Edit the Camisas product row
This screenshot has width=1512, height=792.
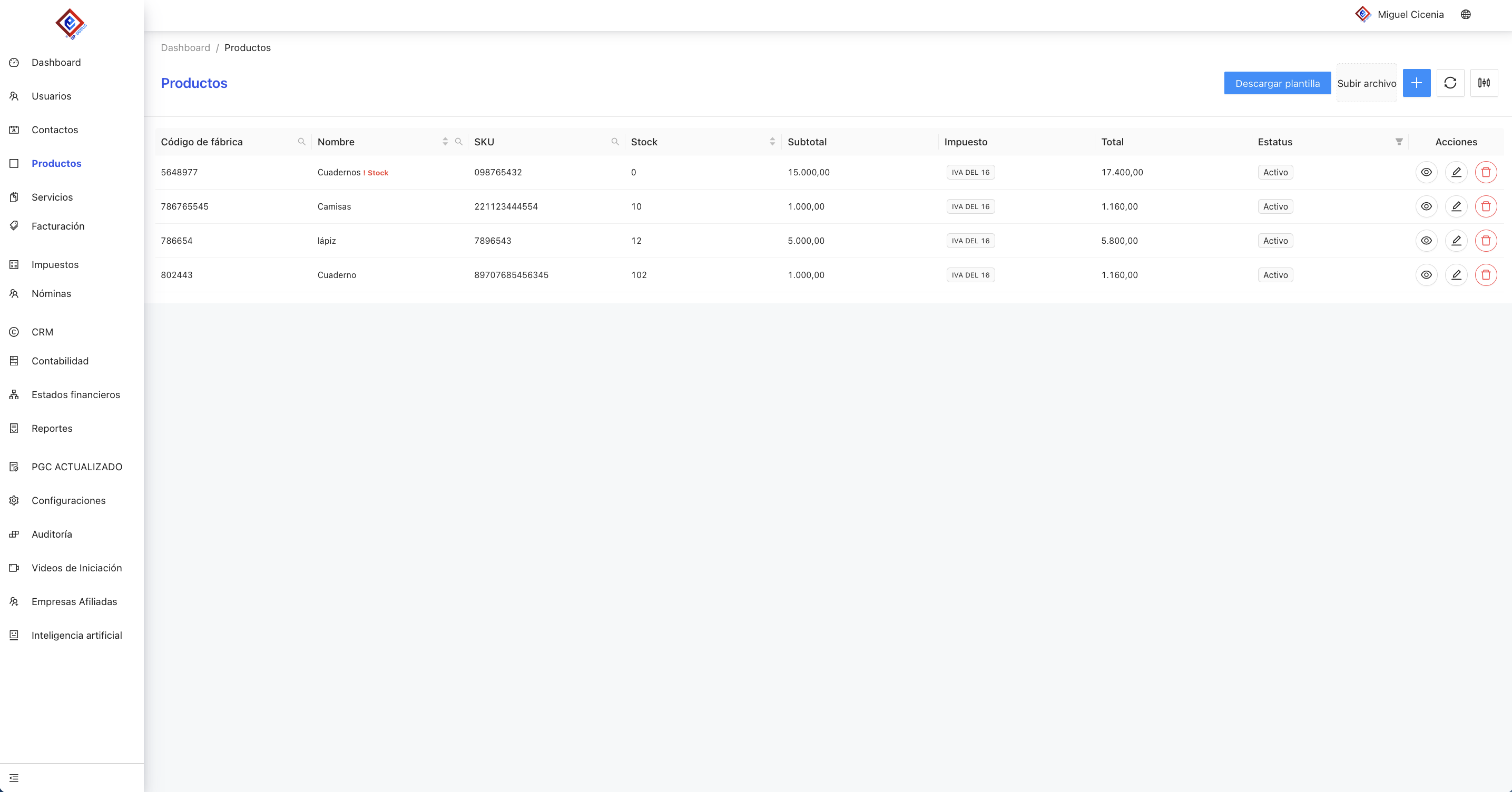(x=1456, y=206)
